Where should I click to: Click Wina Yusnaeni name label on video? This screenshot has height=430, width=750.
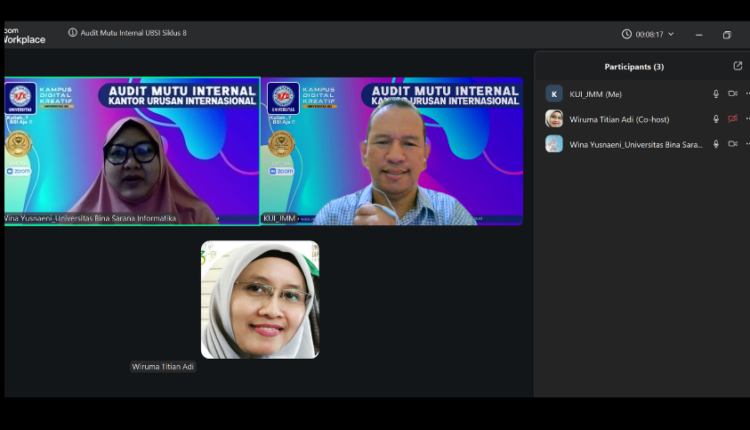[x=90, y=218]
